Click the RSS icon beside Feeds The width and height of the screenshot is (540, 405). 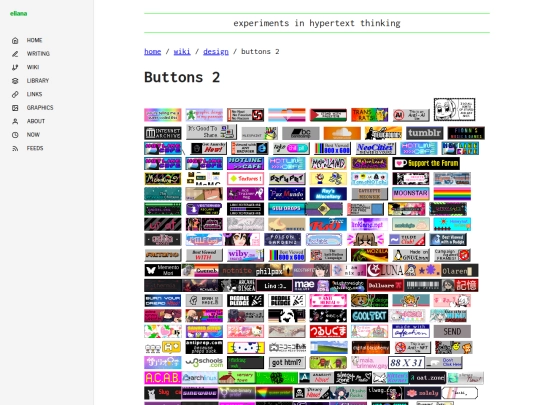(15, 148)
